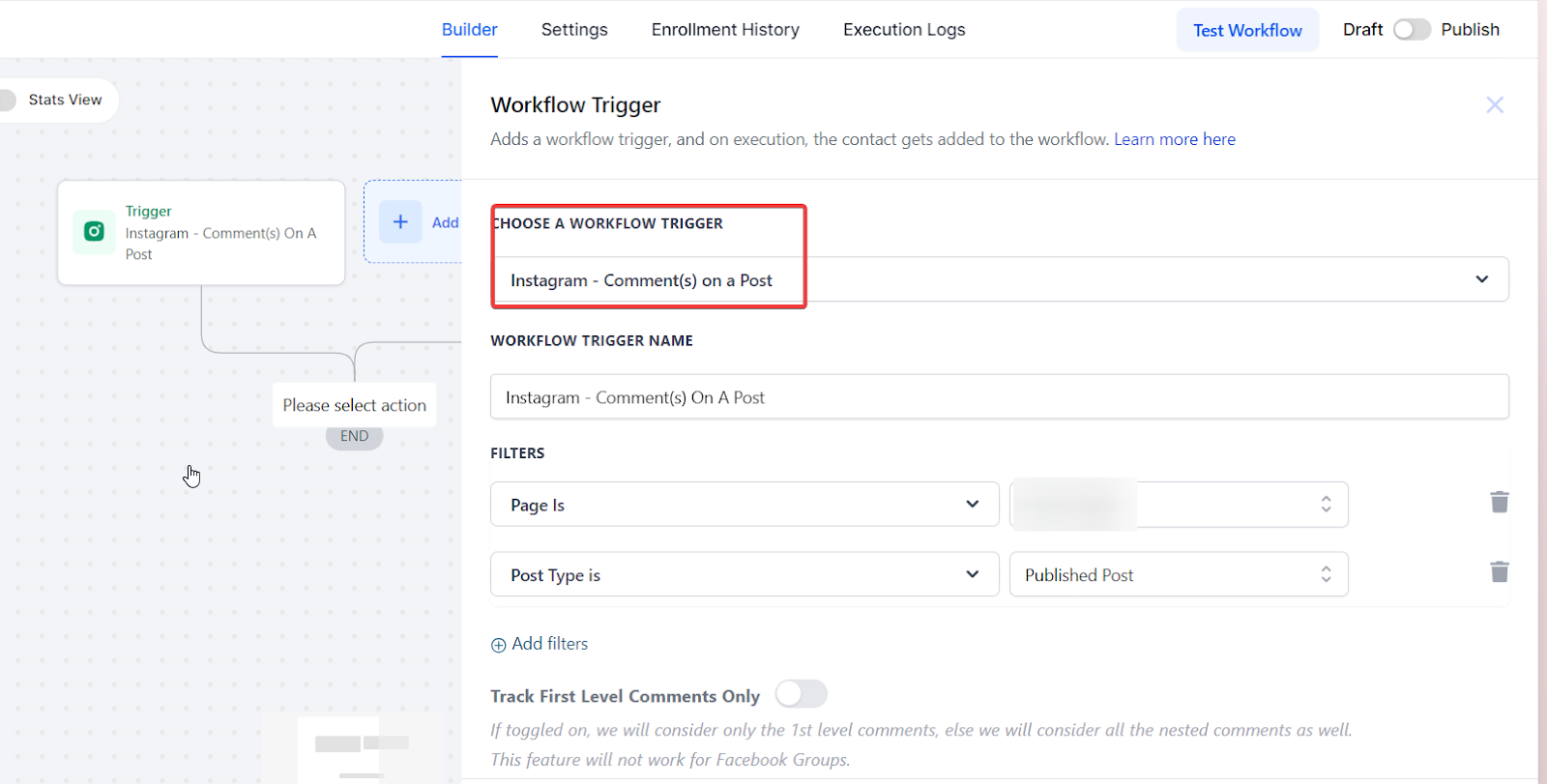1547x784 pixels.
Task: Delete the Post Type is filter
Action: (x=1500, y=572)
